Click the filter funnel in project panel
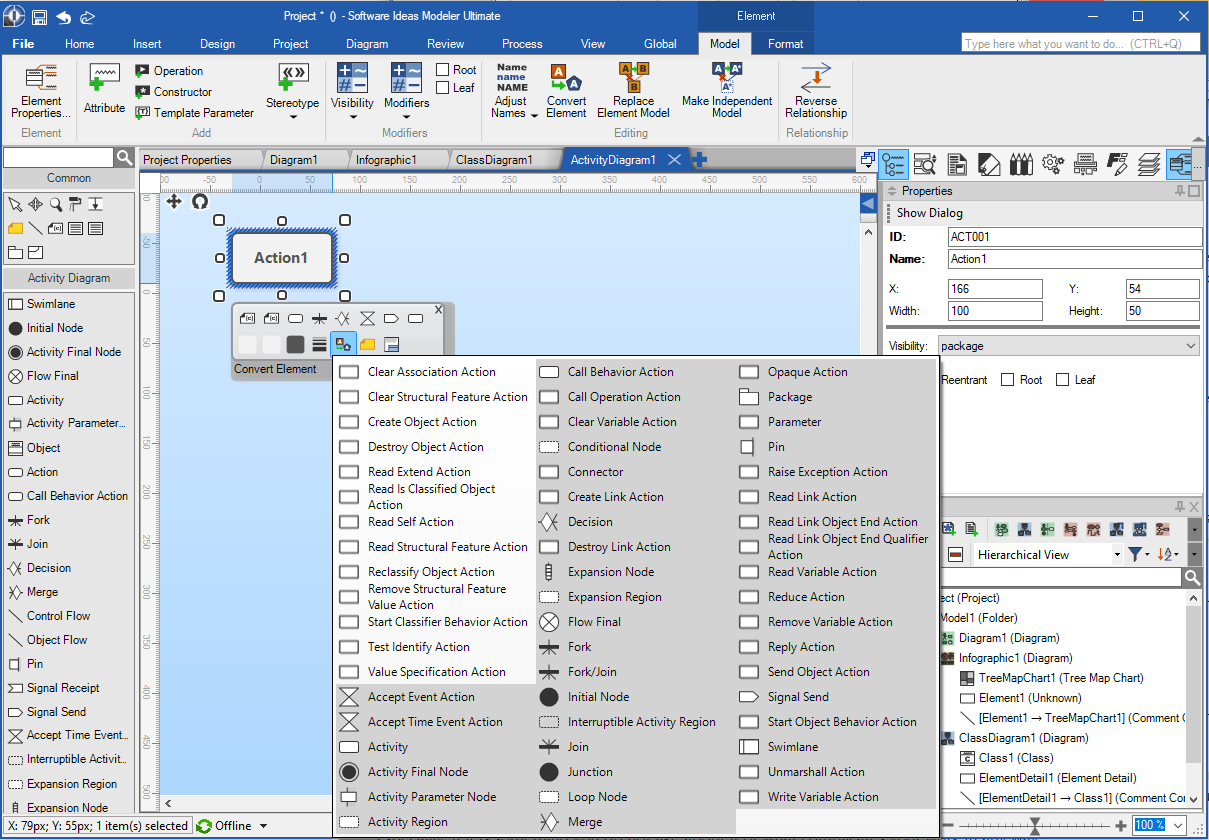Image resolution: width=1209 pixels, height=840 pixels. (x=1137, y=554)
